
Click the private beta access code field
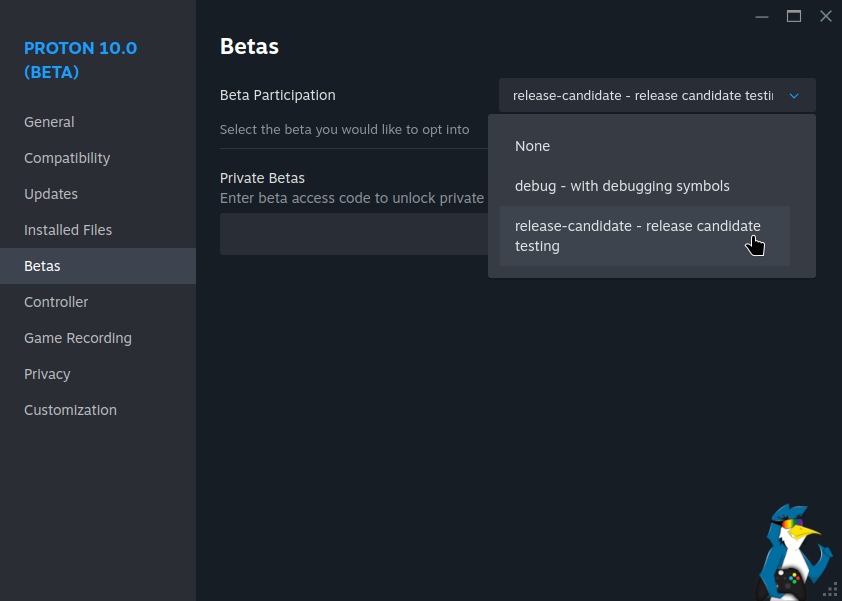(352, 234)
